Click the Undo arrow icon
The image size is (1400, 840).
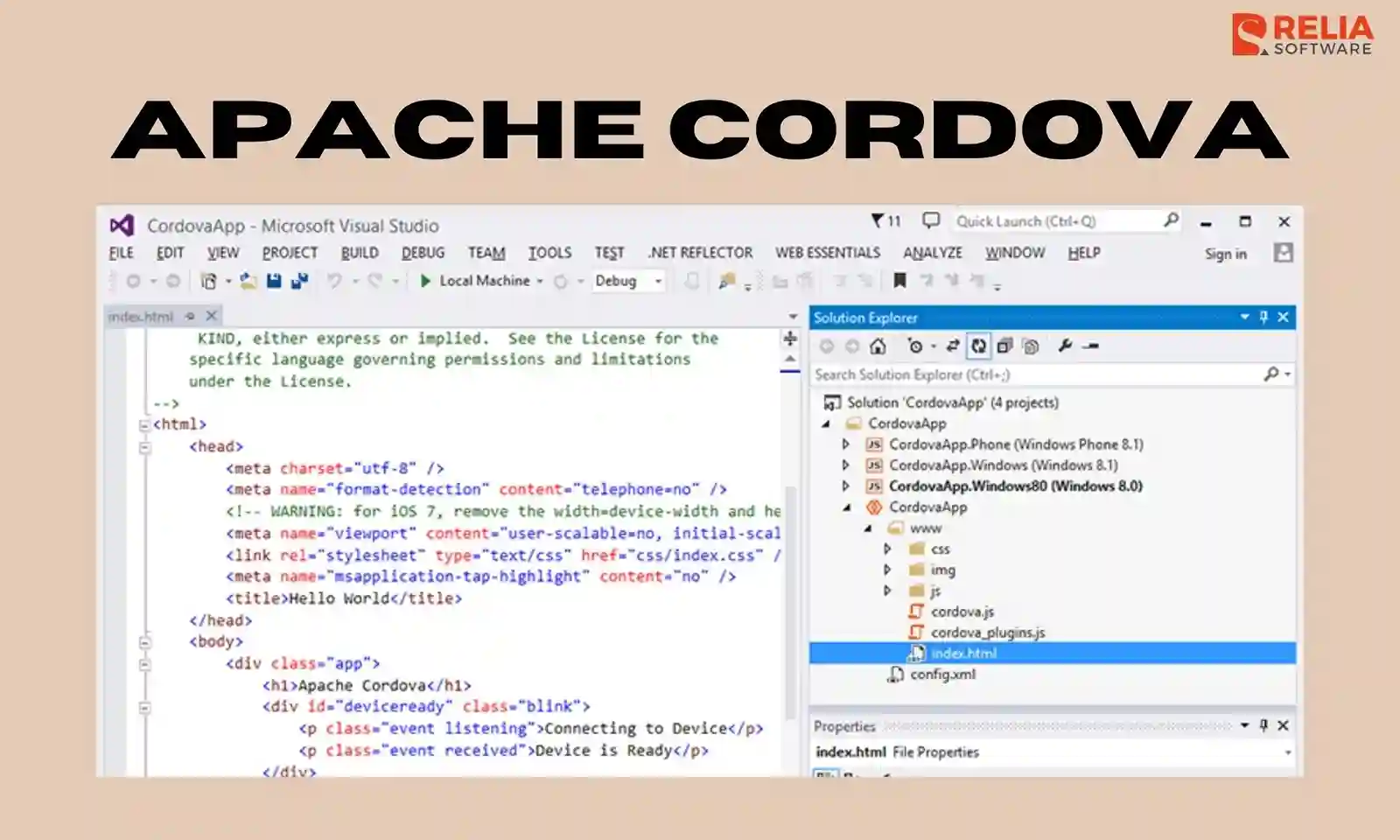point(334,281)
